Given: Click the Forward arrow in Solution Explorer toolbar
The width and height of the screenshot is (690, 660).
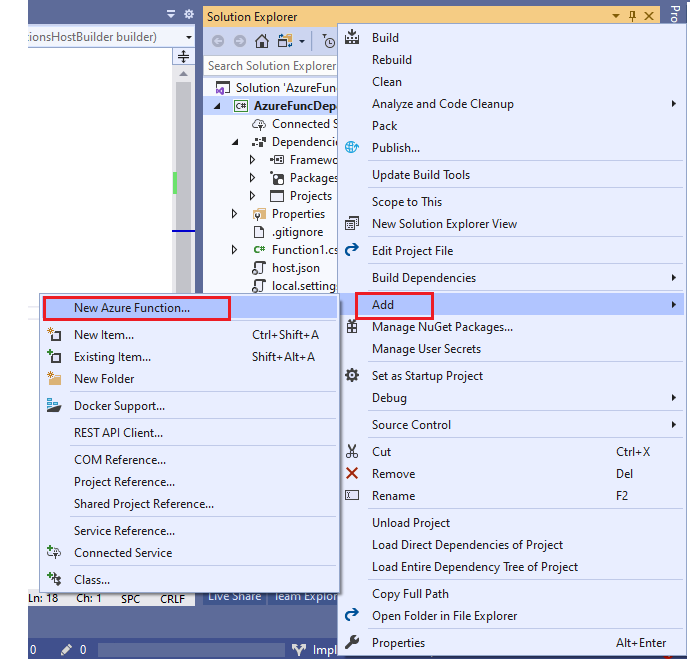Looking at the screenshot, I should (x=240, y=41).
